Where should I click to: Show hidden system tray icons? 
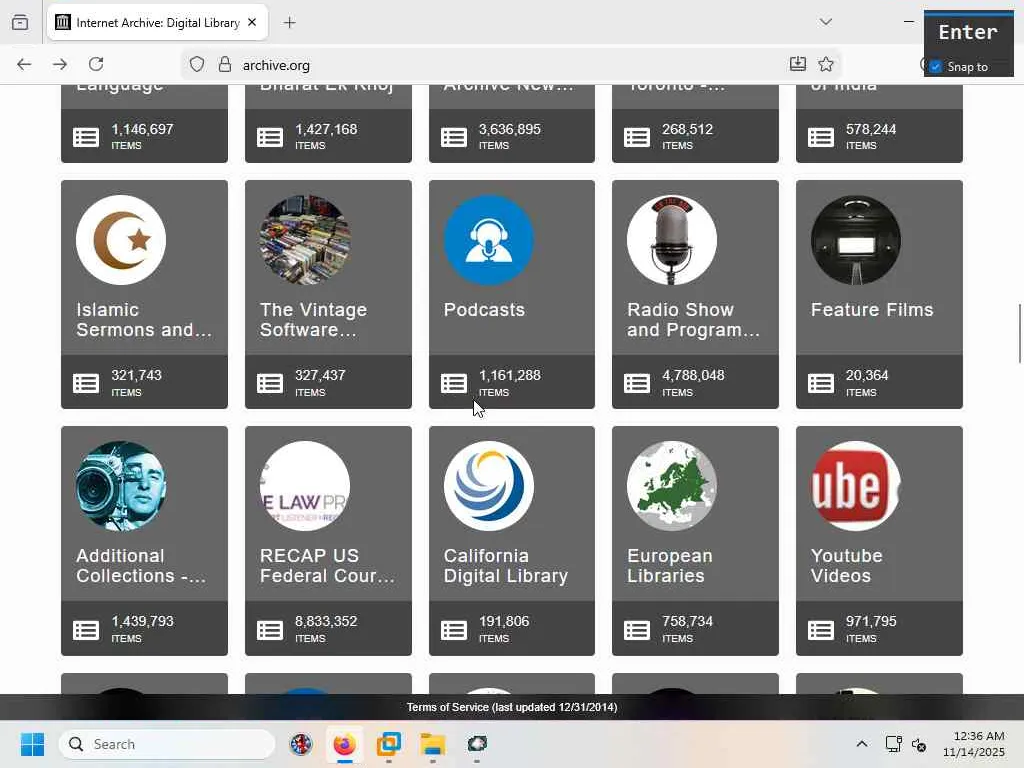(x=861, y=744)
